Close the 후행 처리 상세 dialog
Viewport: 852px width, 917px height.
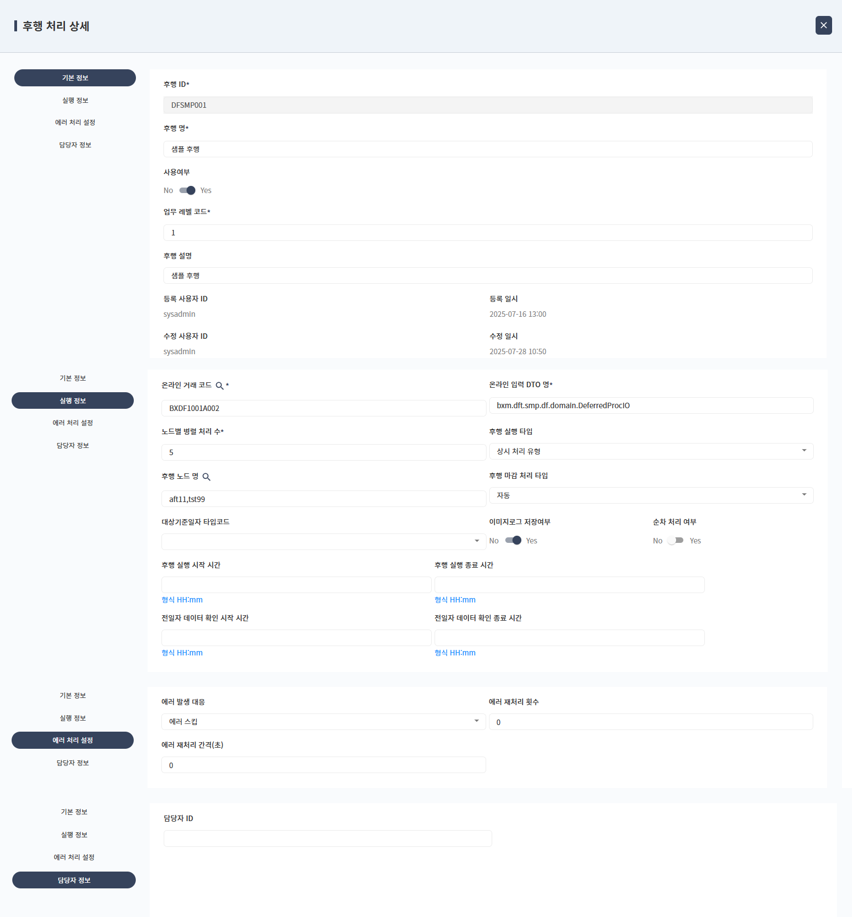(x=823, y=25)
